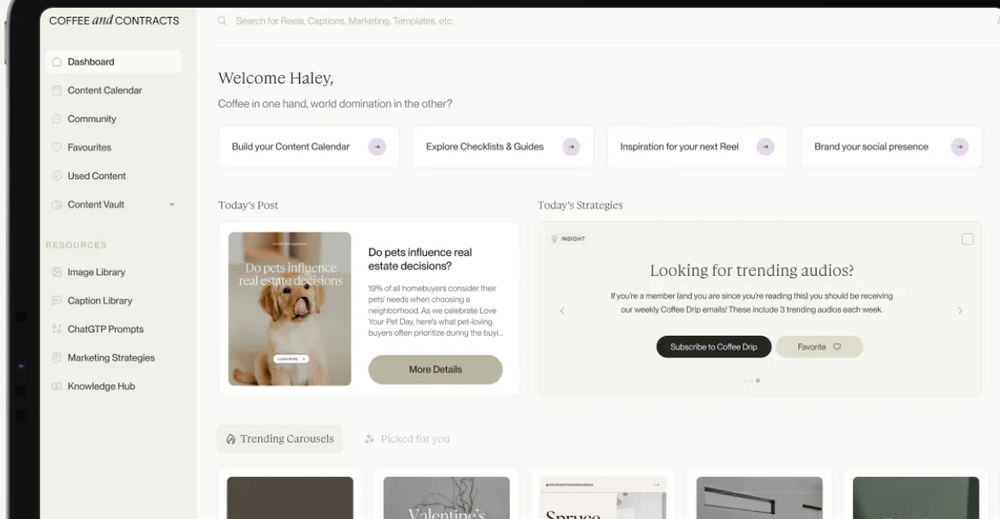The height and width of the screenshot is (519, 1000).
Task: Click Explore Checklists & Guides card
Action: click(x=503, y=147)
